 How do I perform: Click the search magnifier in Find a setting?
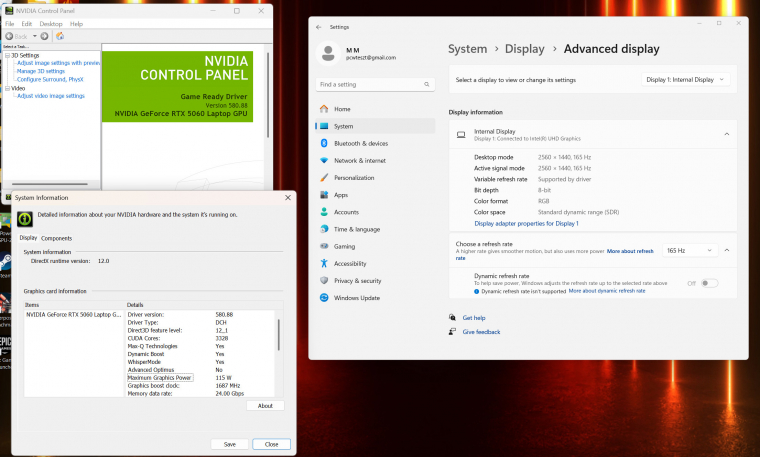coord(427,84)
